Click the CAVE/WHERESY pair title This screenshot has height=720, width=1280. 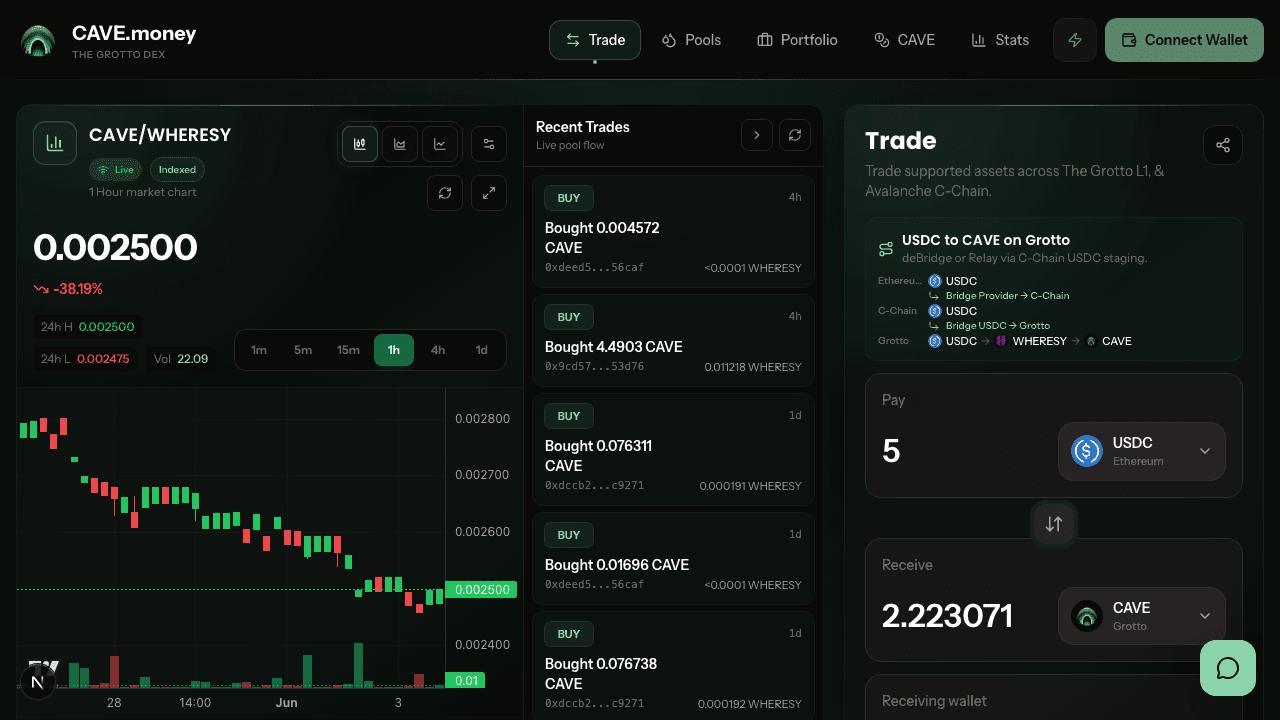pos(160,135)
